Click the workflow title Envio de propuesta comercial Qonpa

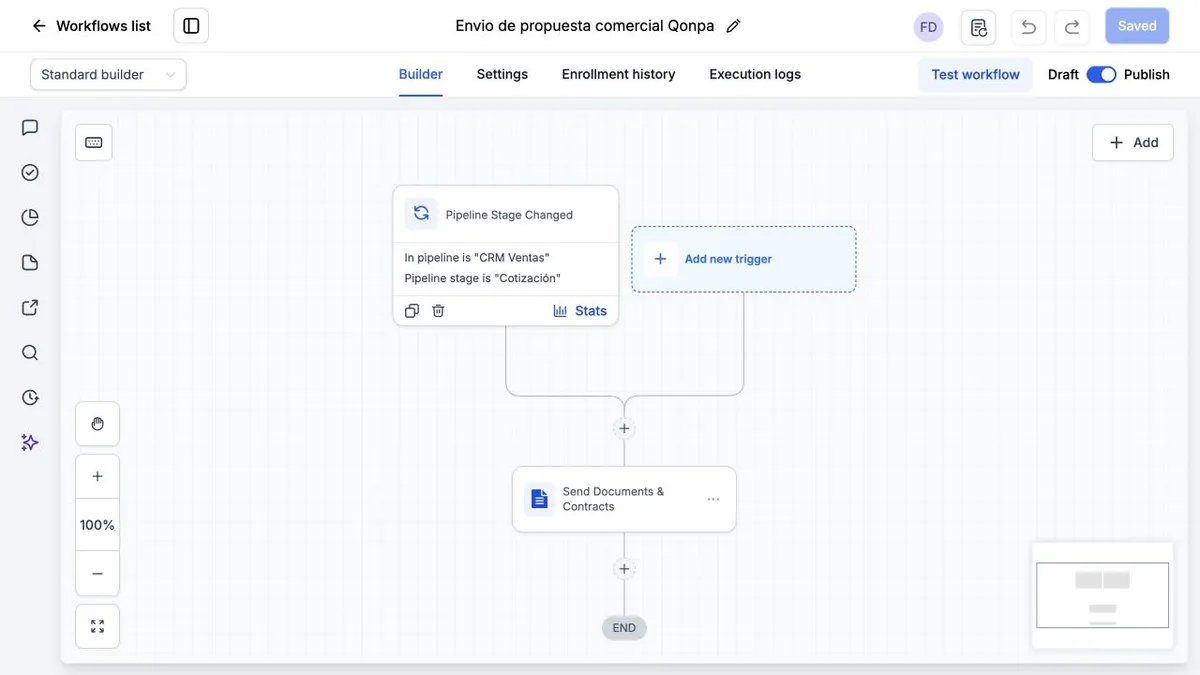585,26
